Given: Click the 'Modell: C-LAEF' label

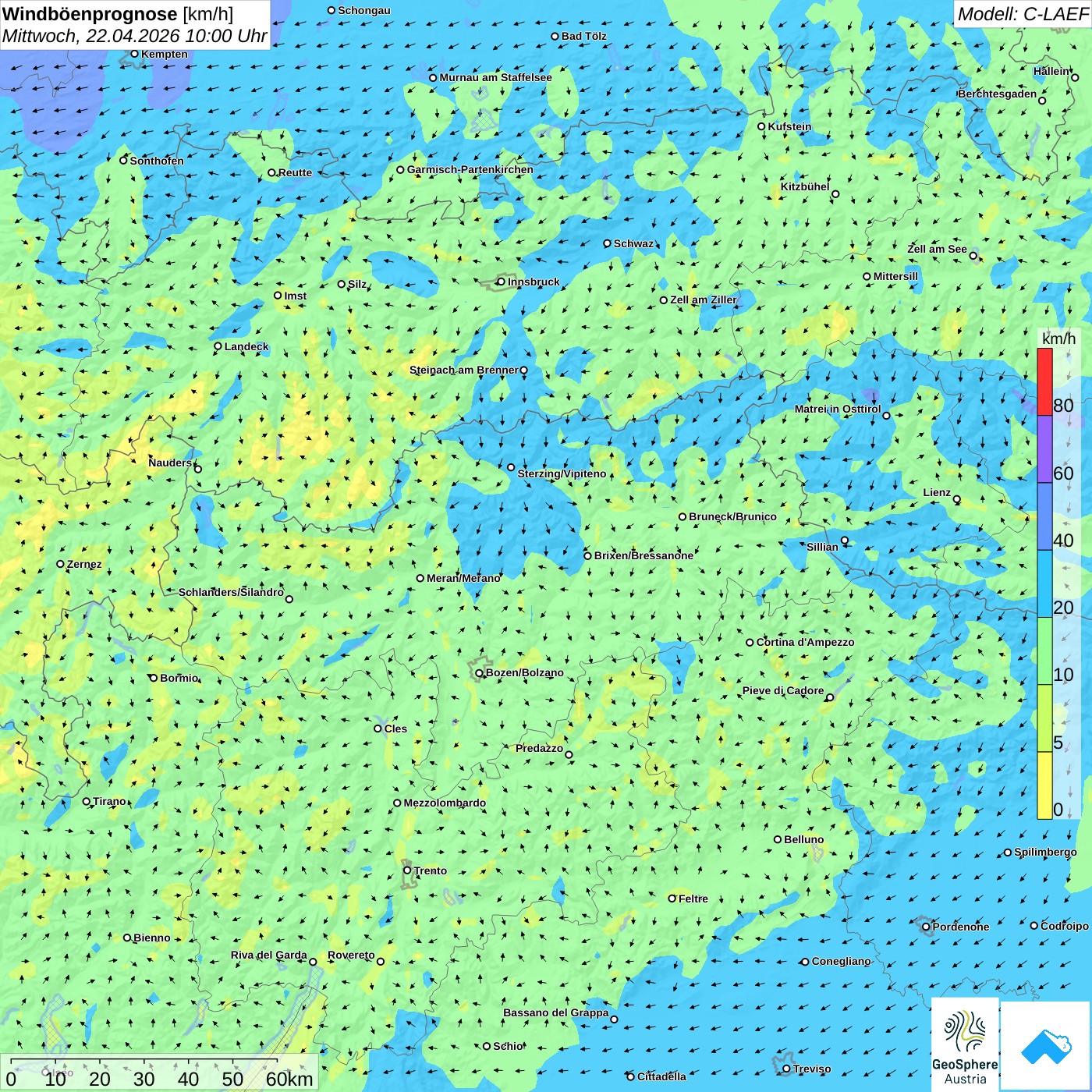Looking at the screenshot, I should pos(1023,13).
